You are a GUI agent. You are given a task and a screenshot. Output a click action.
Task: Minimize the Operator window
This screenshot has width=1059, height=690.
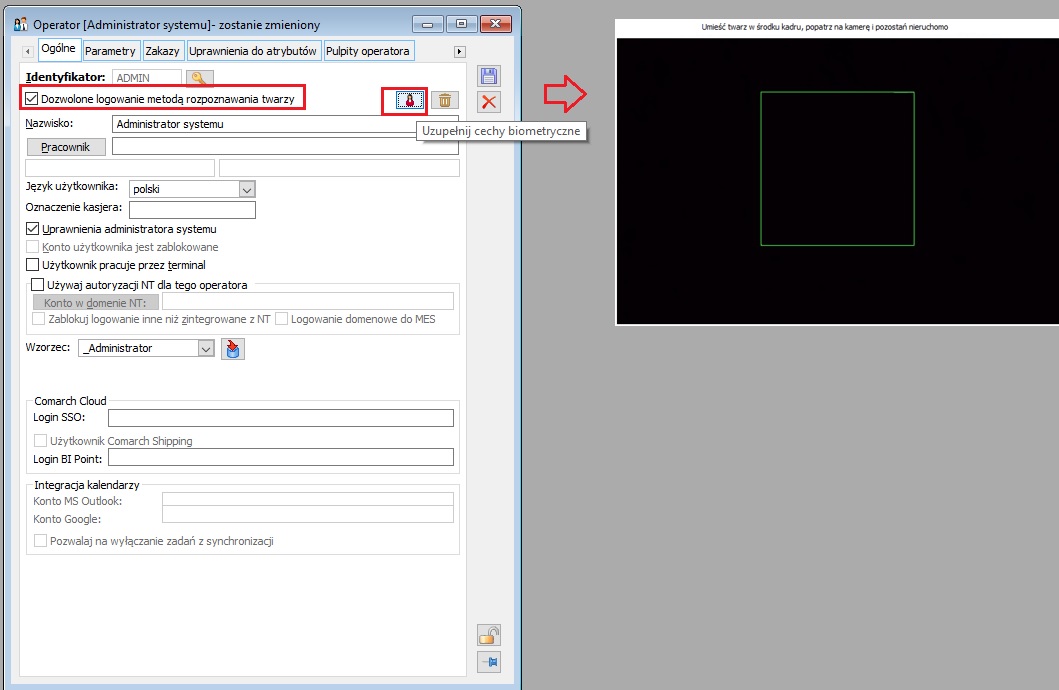428,24
